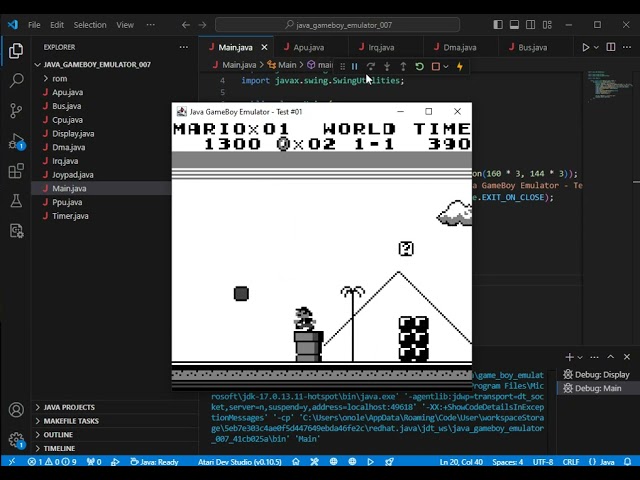Screen dimensions: 640x480
Task: Toggle the bottom panel layout button
Action: click(514, 25)
